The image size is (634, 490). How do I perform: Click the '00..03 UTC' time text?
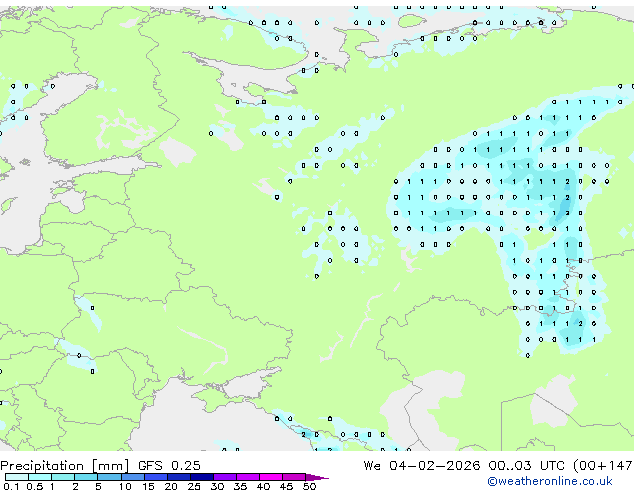pos(526,466)
